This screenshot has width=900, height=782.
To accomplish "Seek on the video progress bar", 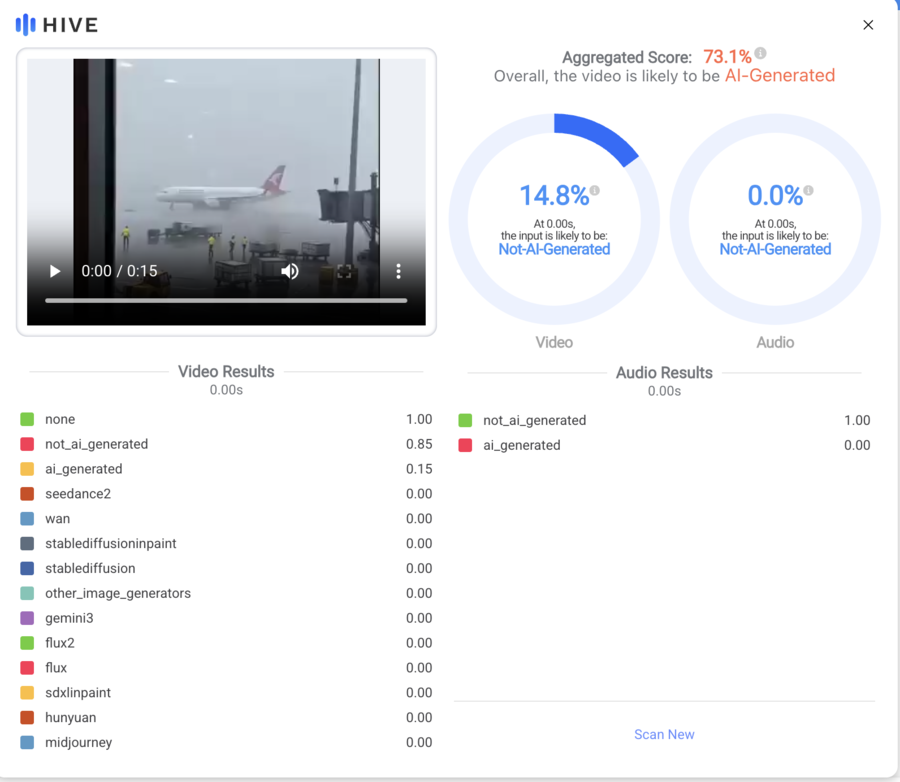I will point(226,300).
